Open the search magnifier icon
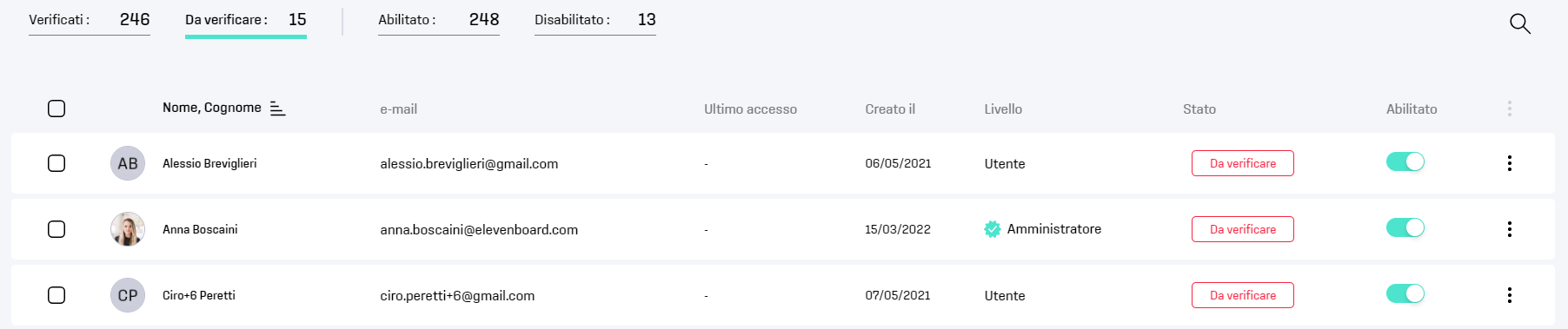This screenshot has width=1568, height=329. point(1520,24)
